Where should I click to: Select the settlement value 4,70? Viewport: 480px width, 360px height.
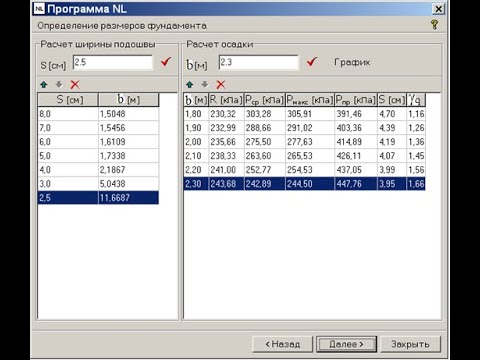[x=392, y=114]
